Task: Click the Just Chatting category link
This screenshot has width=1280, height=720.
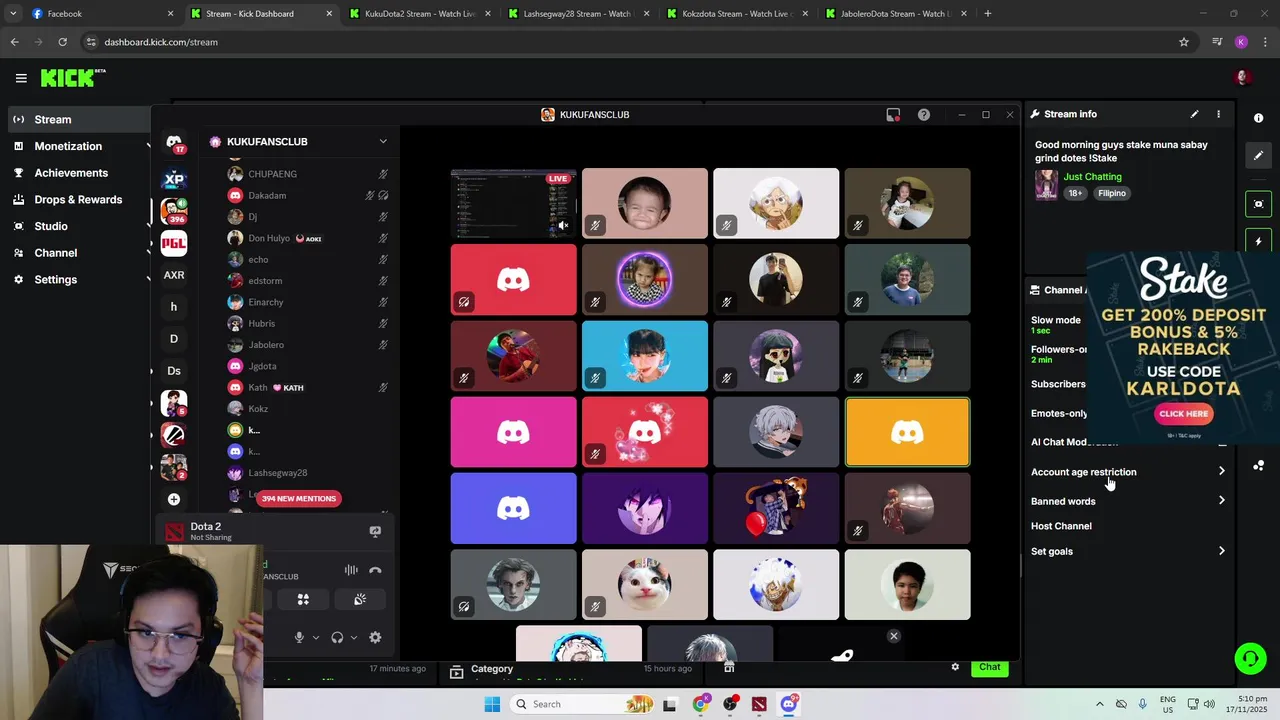Action: click(1092, 177)
